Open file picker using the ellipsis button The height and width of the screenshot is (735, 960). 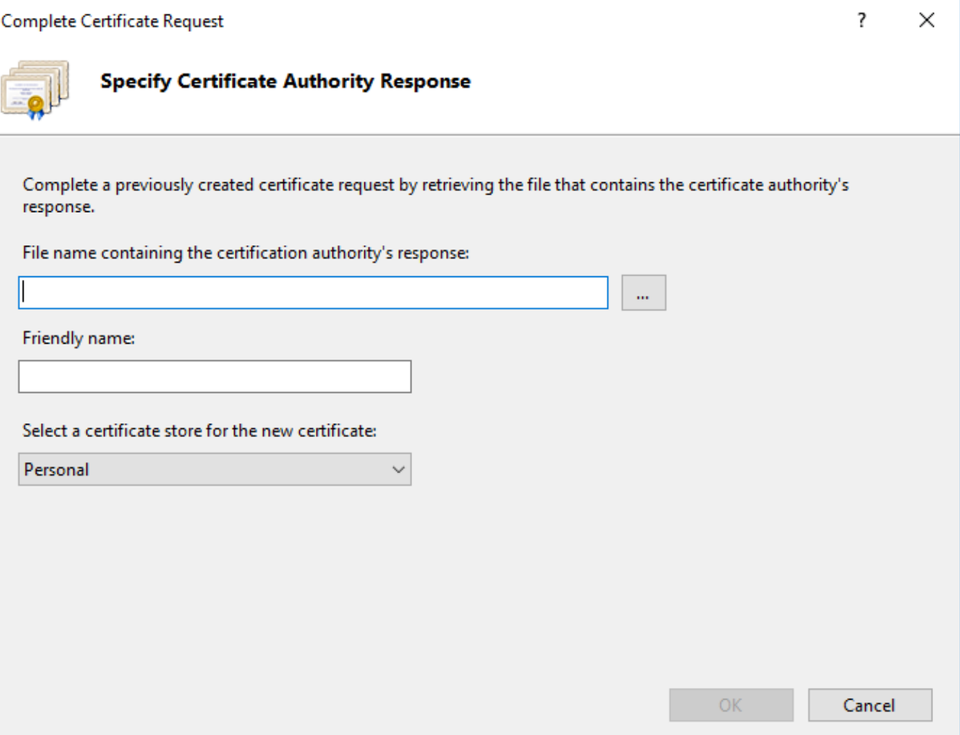644,292
